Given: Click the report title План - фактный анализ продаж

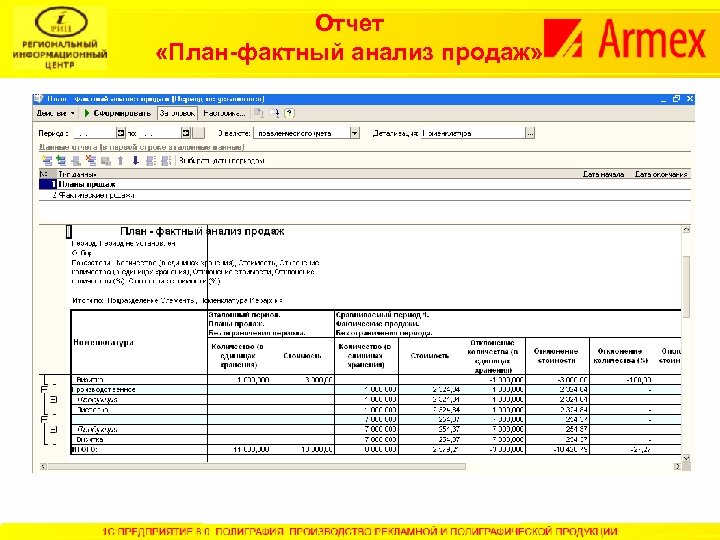Looking at the screenshot, I should coord(202,231).
